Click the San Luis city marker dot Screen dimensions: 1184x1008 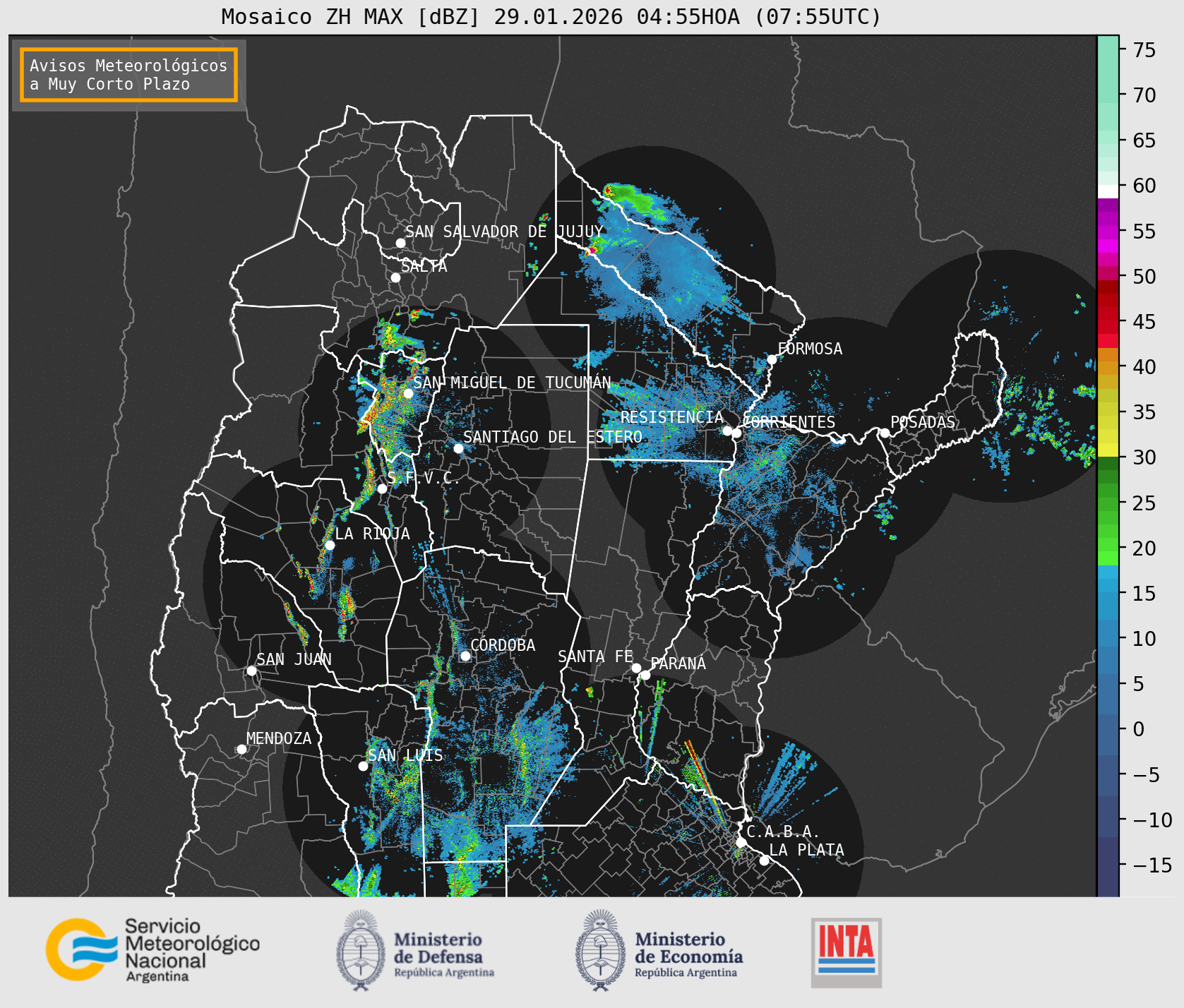point(363,766)
